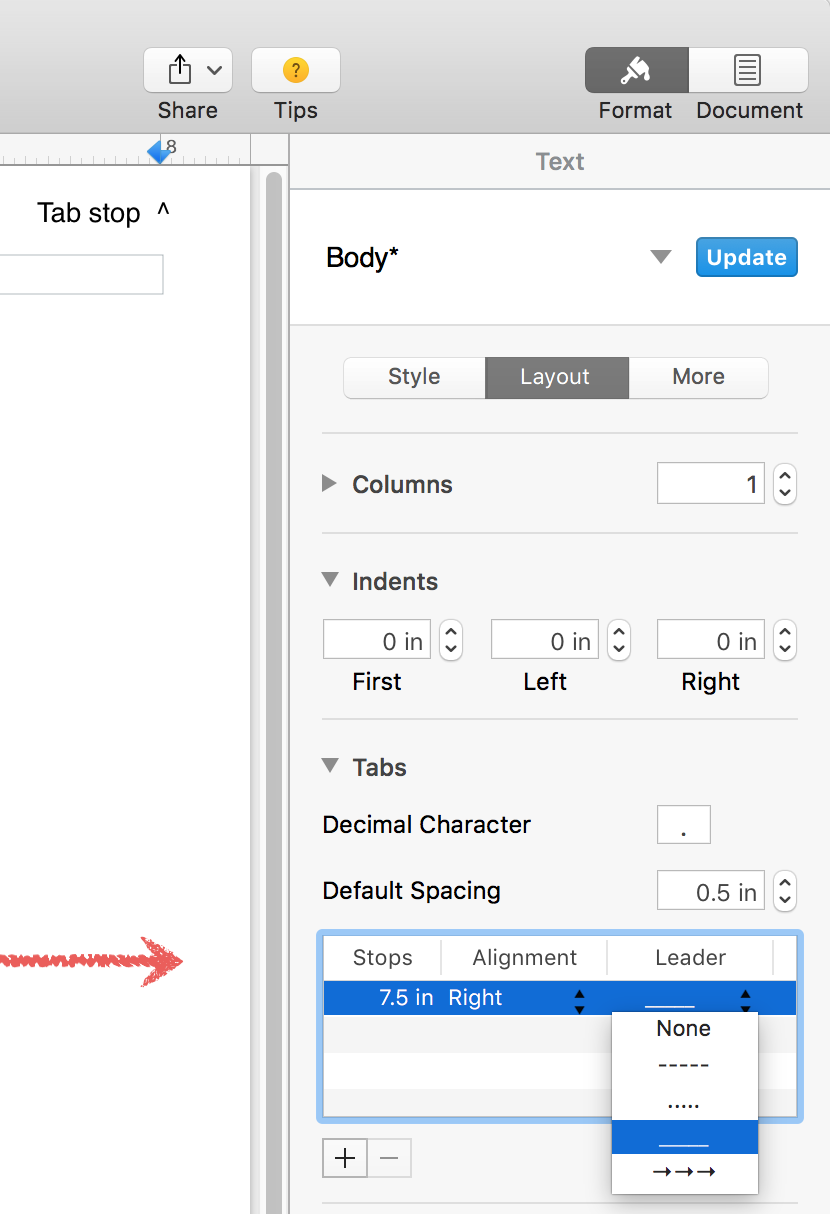Screen dimensions: 830x1214
Task: Switch to the More tab
Action: tap(698, 377)
